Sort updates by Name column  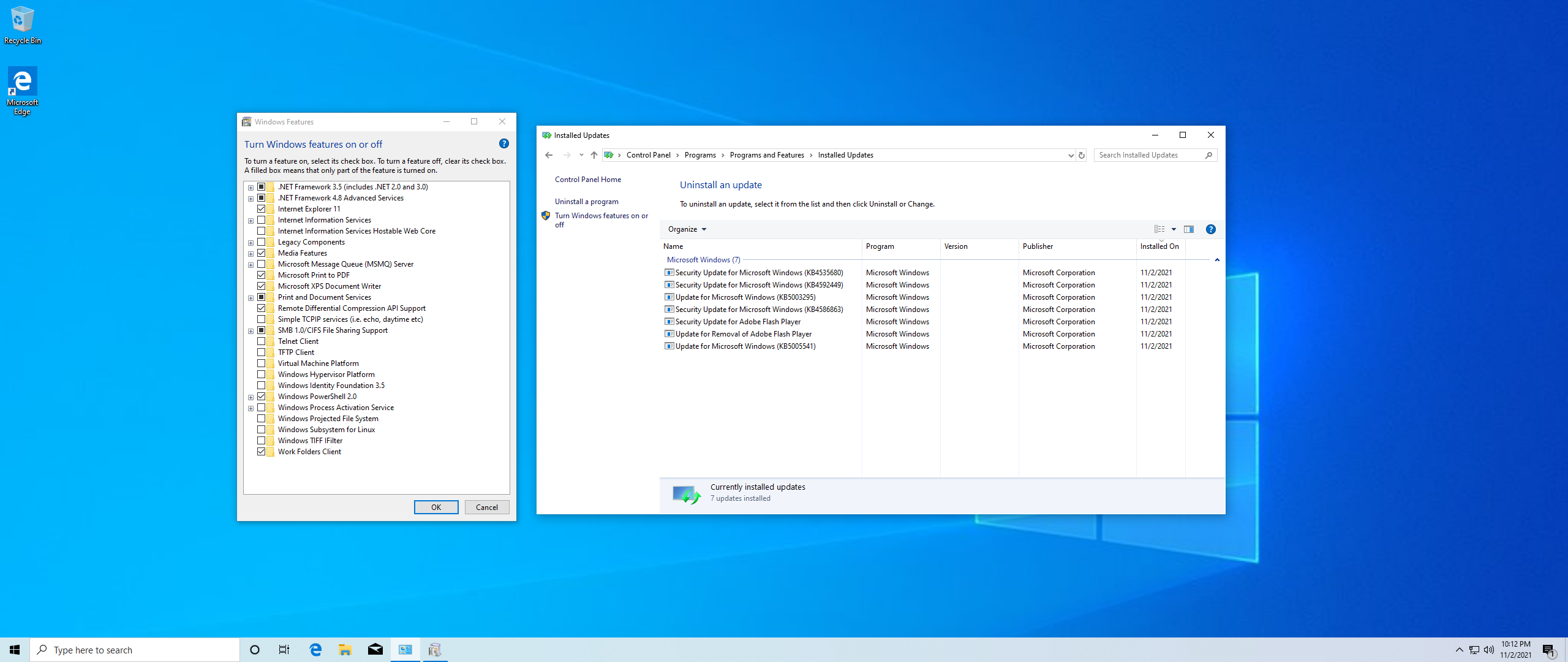coord(760,246)
